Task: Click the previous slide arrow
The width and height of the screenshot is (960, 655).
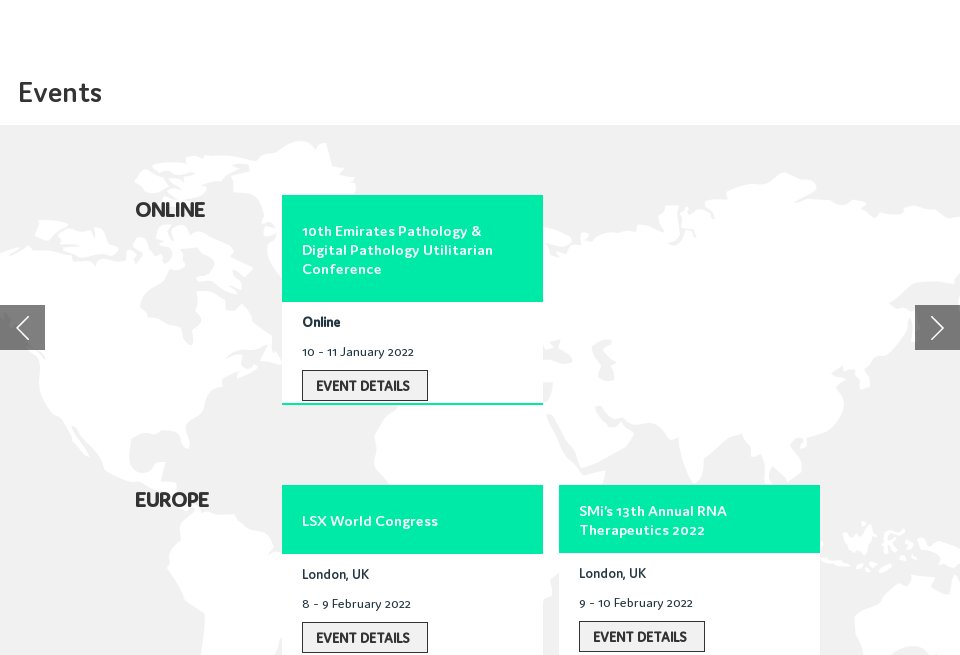Action: [x=22, y=327]
